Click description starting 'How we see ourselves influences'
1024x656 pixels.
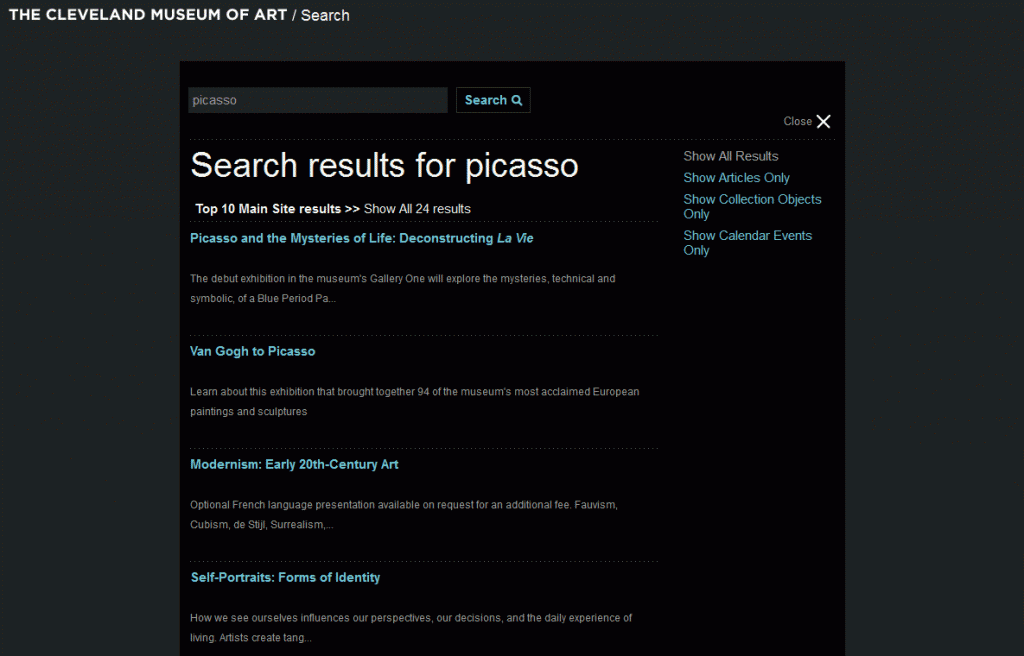click(x=411, y=627)
